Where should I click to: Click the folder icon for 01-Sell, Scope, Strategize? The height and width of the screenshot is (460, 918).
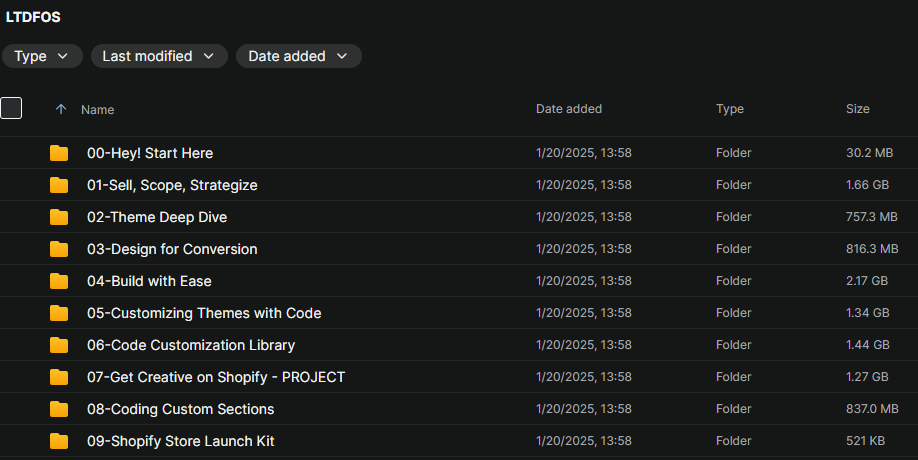[x=59, y=185]
